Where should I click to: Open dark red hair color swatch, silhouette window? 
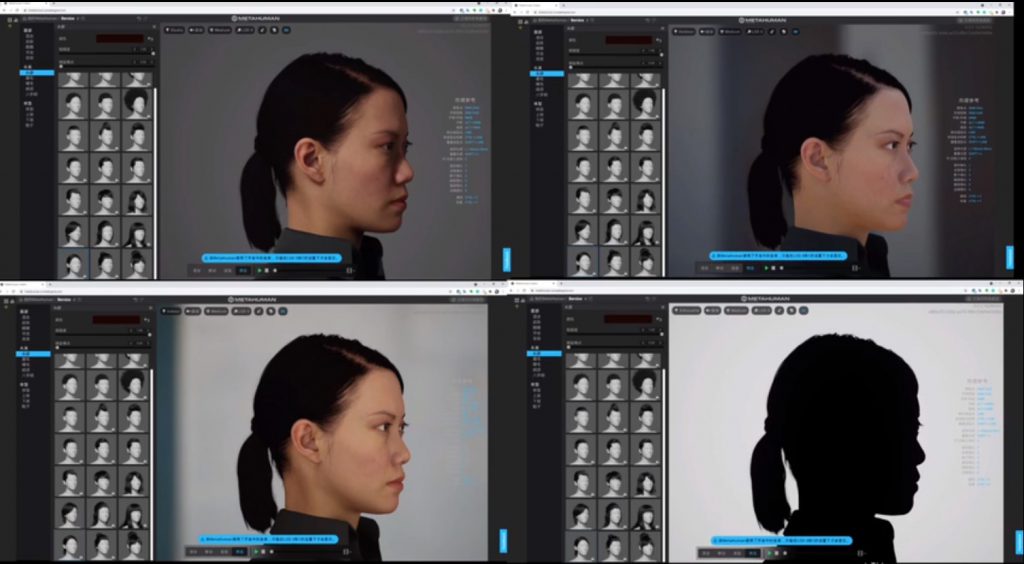coord(628,319)
